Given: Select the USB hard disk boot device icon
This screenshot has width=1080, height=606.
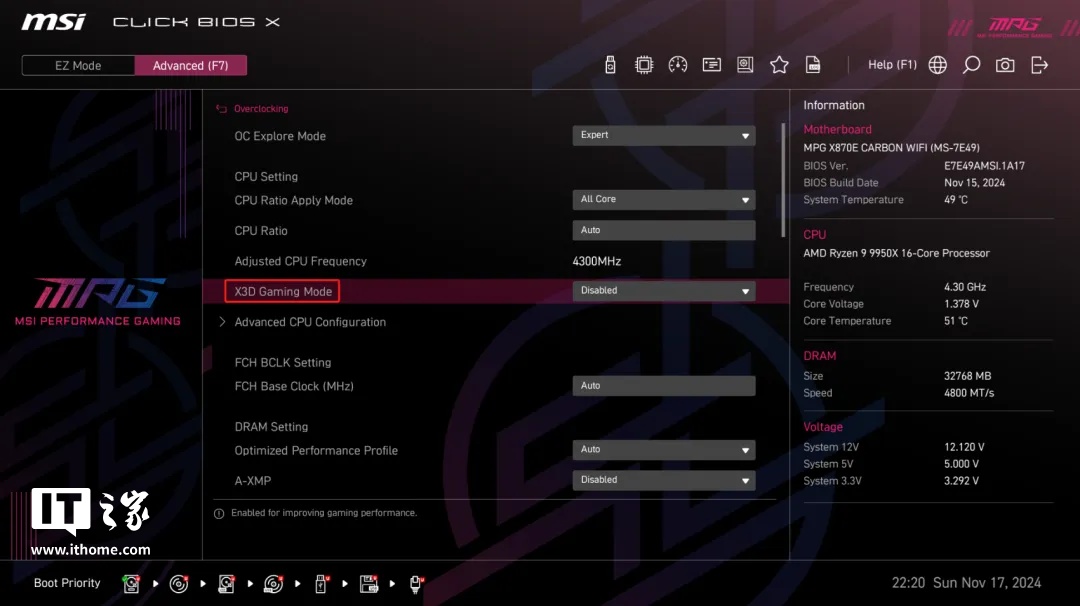Looking at the screenshot, I should [226, 584].
